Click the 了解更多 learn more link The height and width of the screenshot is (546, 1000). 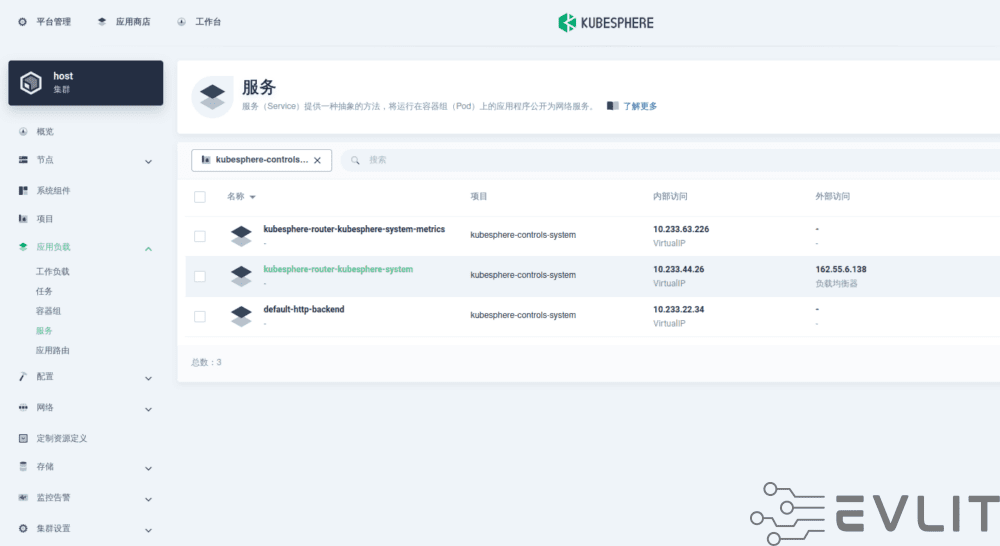pos(640,106)
